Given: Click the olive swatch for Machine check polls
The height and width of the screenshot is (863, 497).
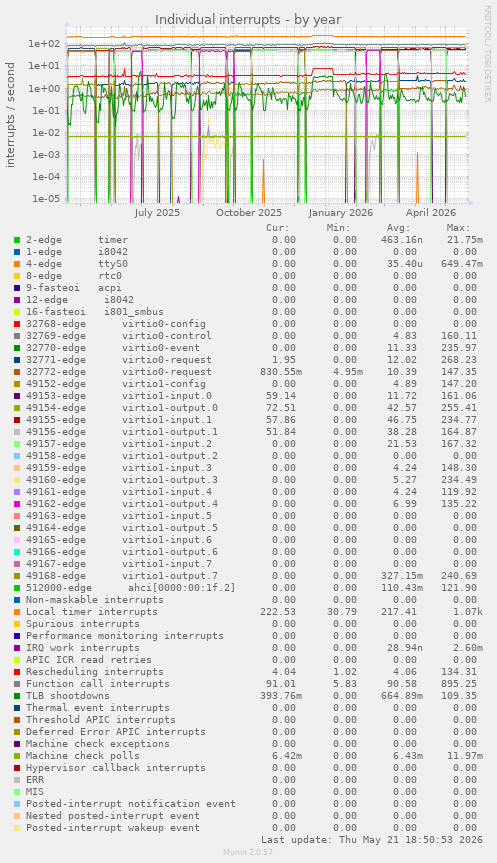Looking at the screenshot, I should point(17,756).
